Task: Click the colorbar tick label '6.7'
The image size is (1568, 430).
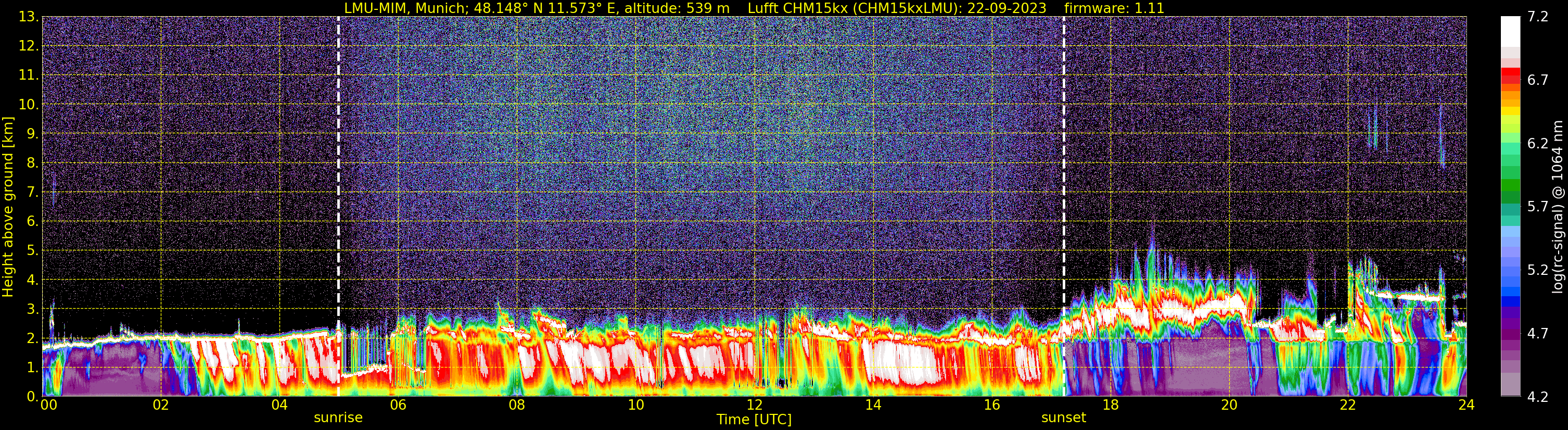Action: tap(1538, 80)
